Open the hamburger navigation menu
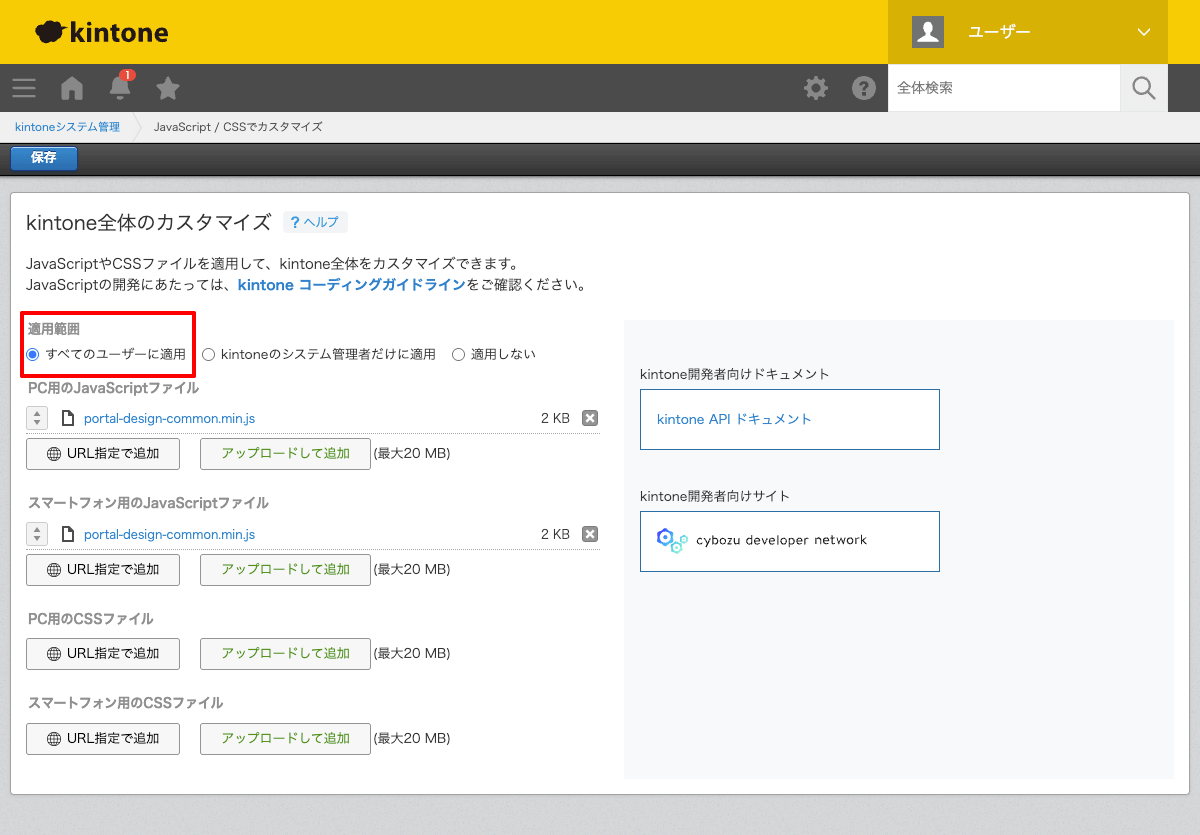Screen dimensions: 1200x835 [x=24, y=88]
